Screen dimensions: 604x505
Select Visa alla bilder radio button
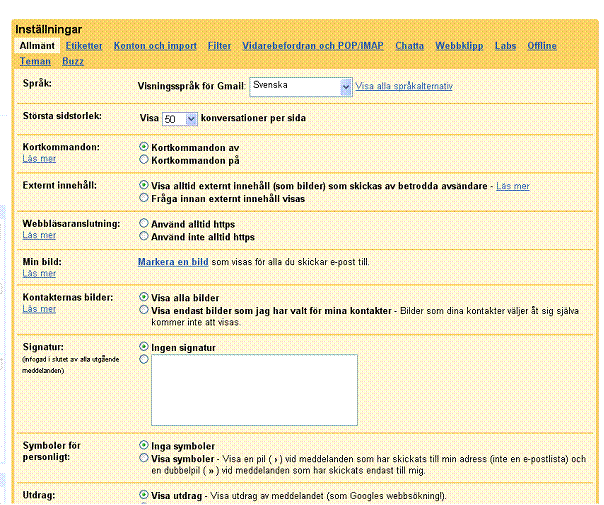pos(144,297)
